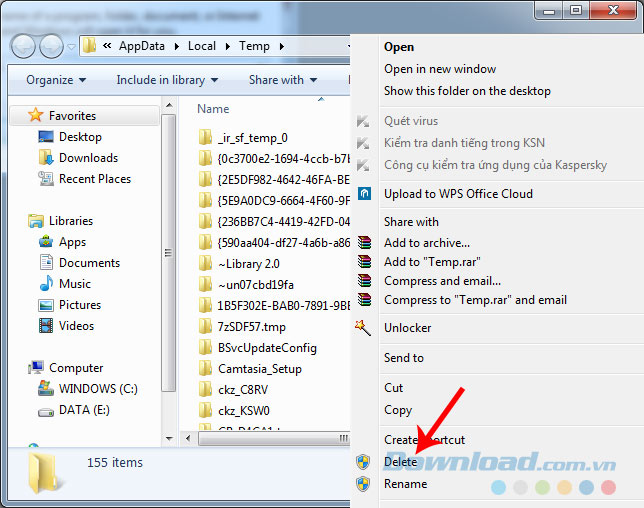Viewport: 644px width, 508px height.
Task: Click the WINDOWS (C:) drive icon
Action: coord(46,388)
